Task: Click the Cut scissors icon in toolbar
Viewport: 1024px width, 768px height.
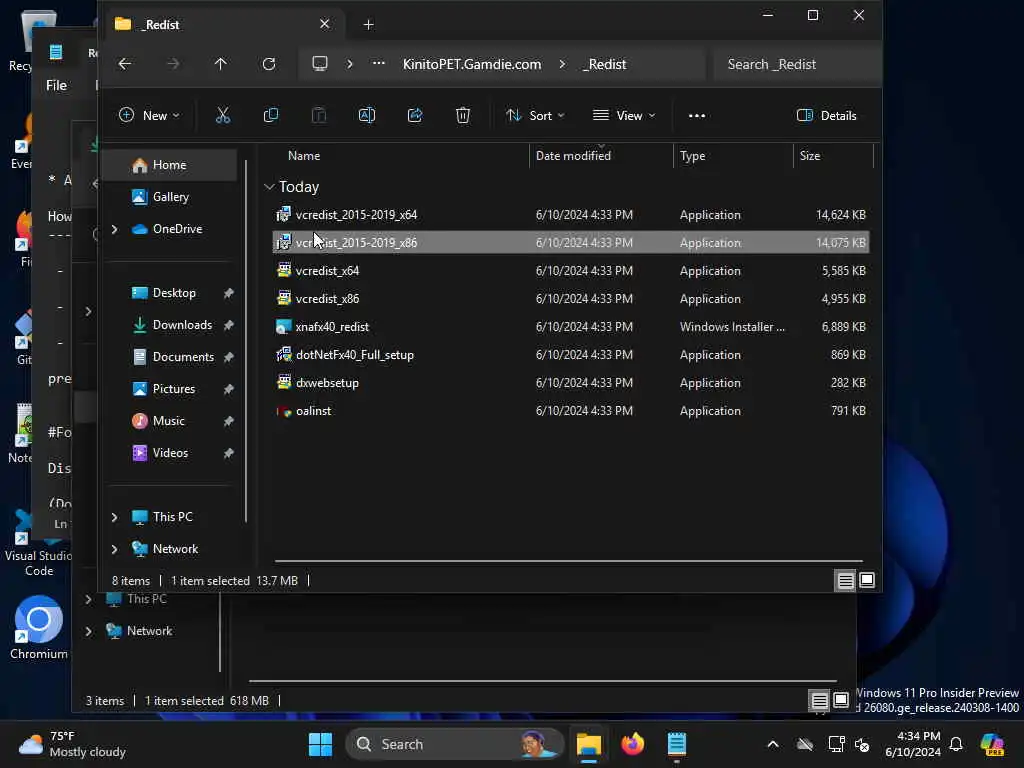Action: point(223,116)
